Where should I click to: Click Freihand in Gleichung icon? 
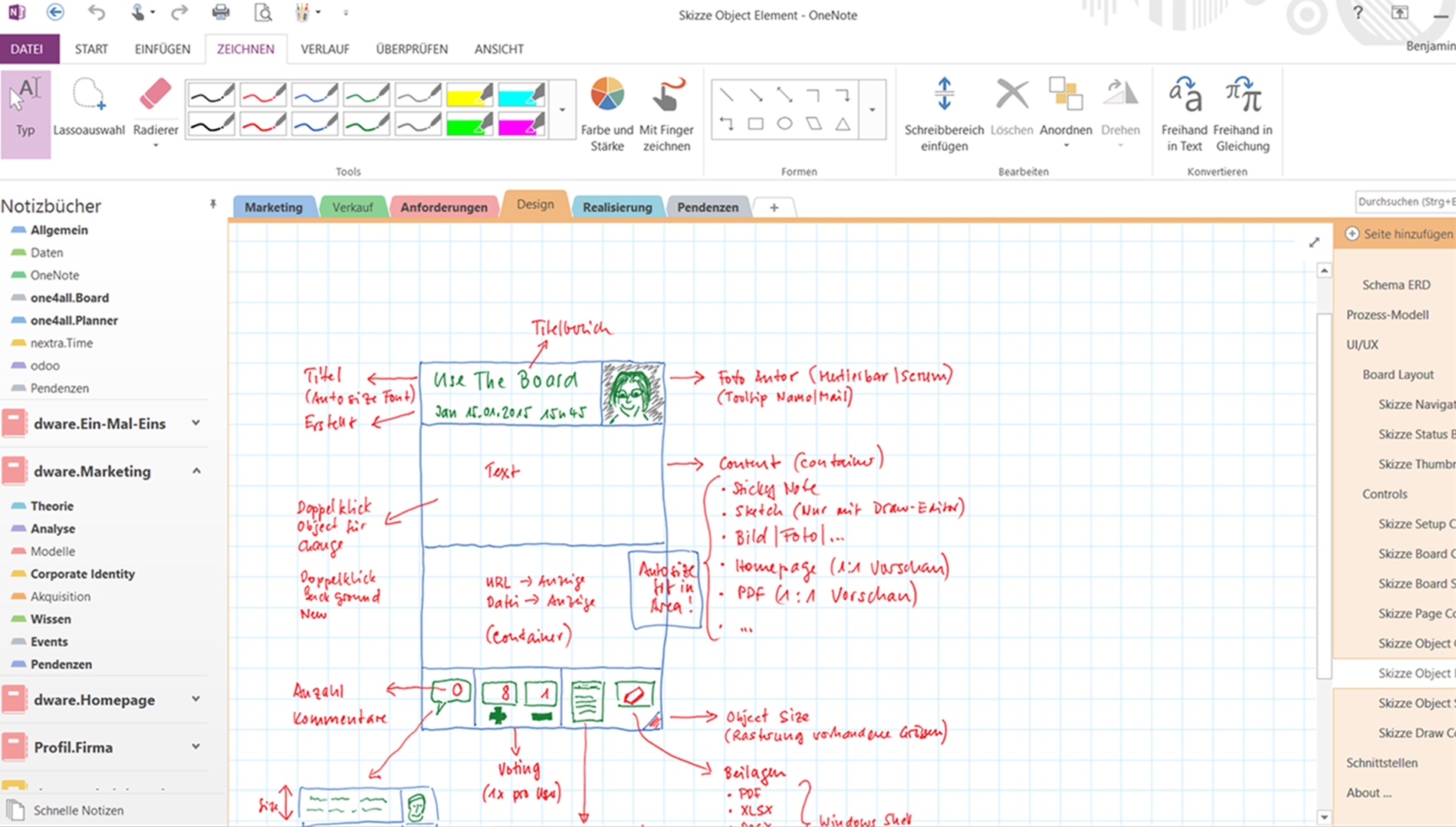tap(1243, 94)
